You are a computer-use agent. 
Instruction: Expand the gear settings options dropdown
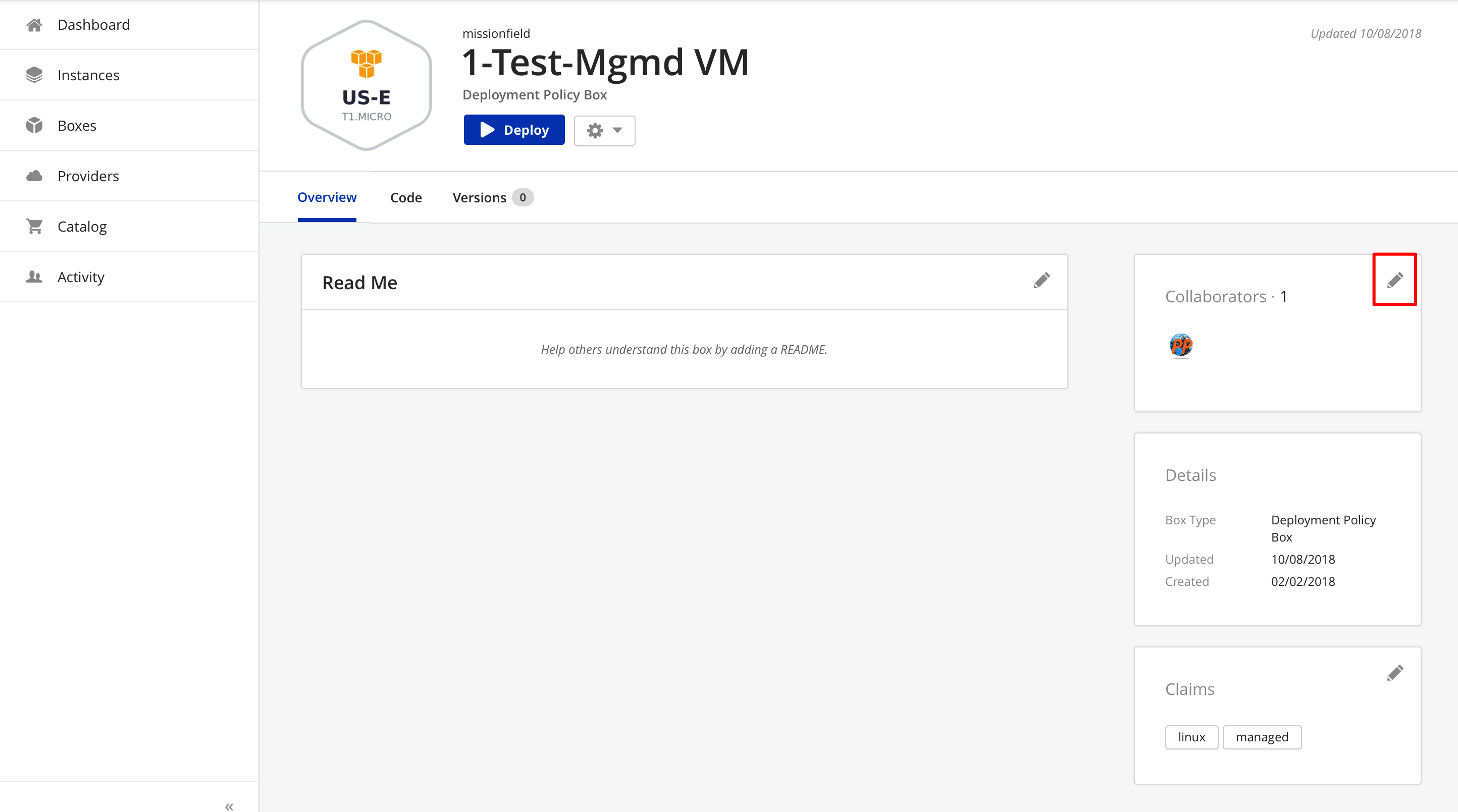pos(604,130)
